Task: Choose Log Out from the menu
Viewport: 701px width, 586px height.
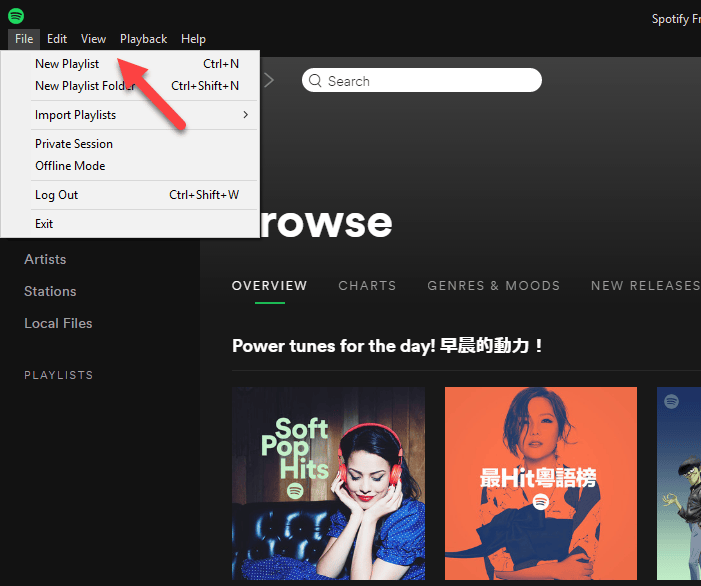Action: coord(130,195)
